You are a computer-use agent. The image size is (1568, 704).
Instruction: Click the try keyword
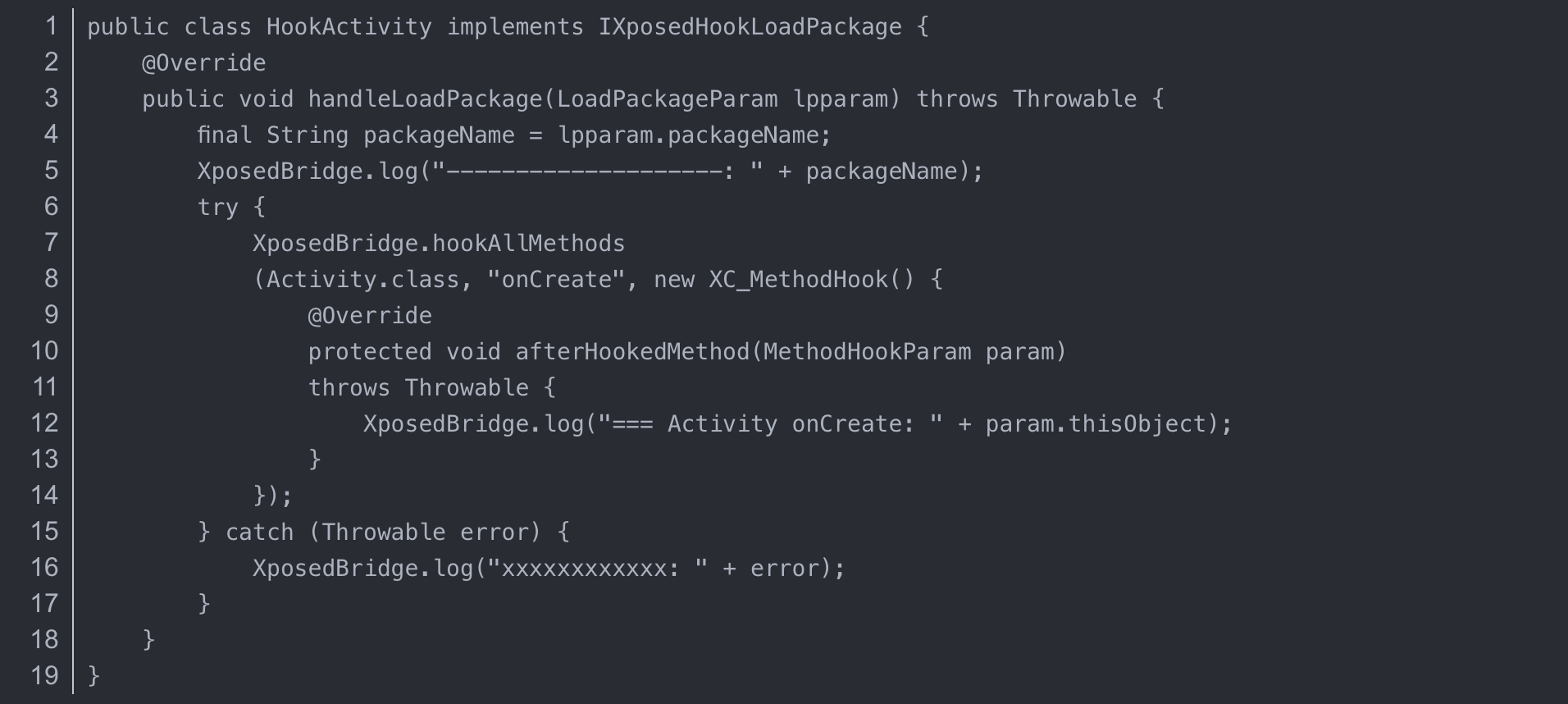click(x=217, y=208)
